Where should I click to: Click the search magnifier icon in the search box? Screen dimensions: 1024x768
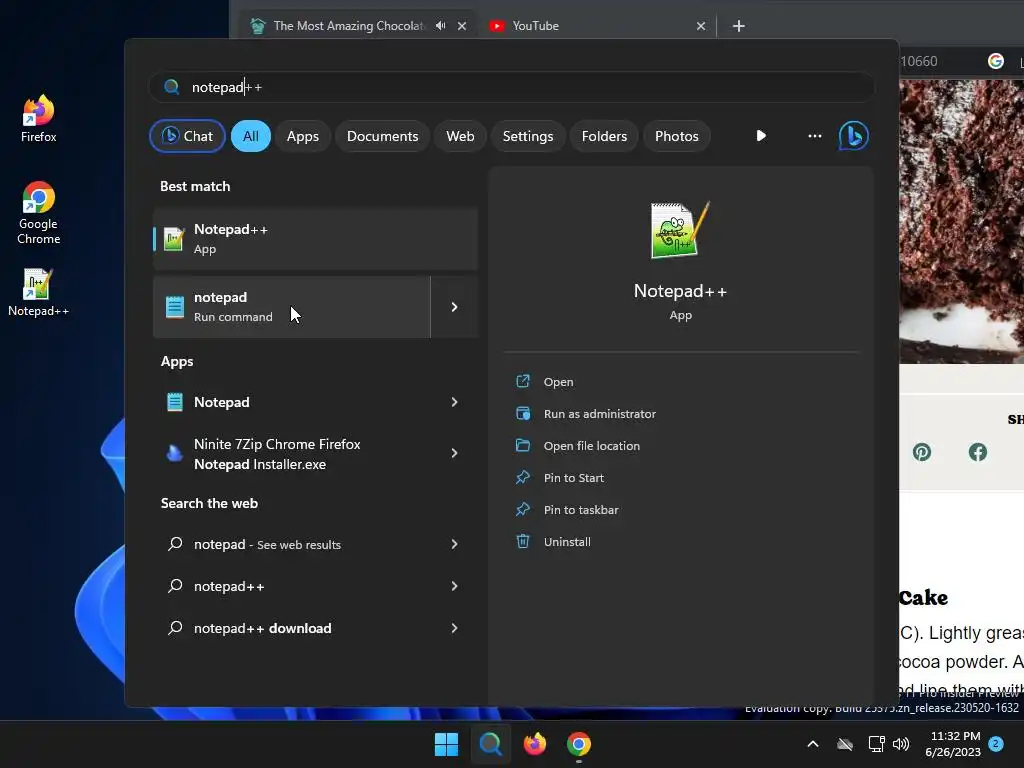pos(172,87)
